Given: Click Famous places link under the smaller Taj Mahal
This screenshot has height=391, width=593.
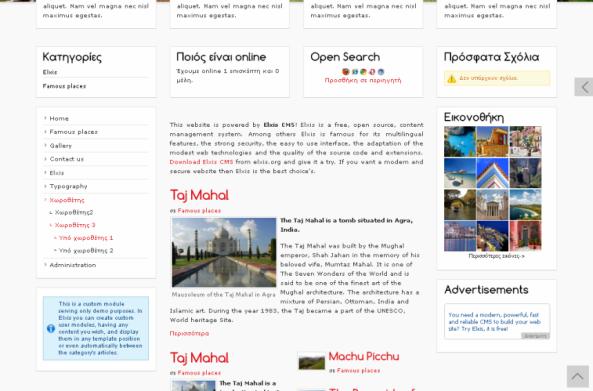Looking at the screenshot, I should pos(199,373).
